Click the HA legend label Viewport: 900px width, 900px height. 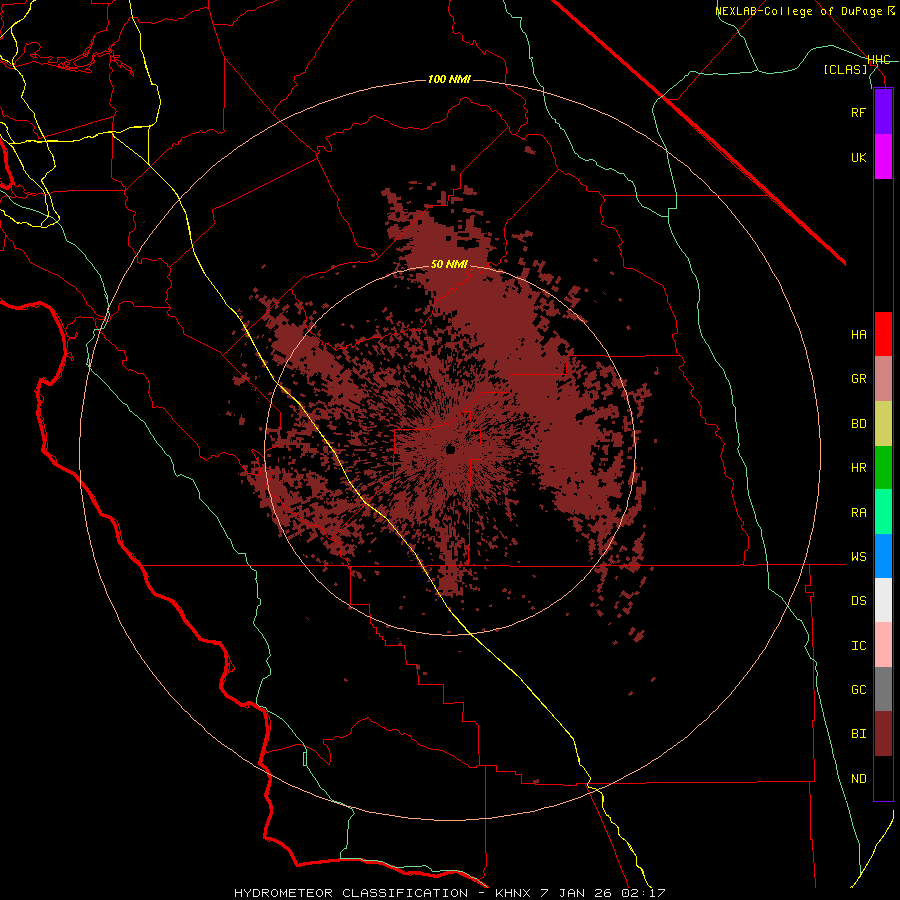click(x=858, y=334)
